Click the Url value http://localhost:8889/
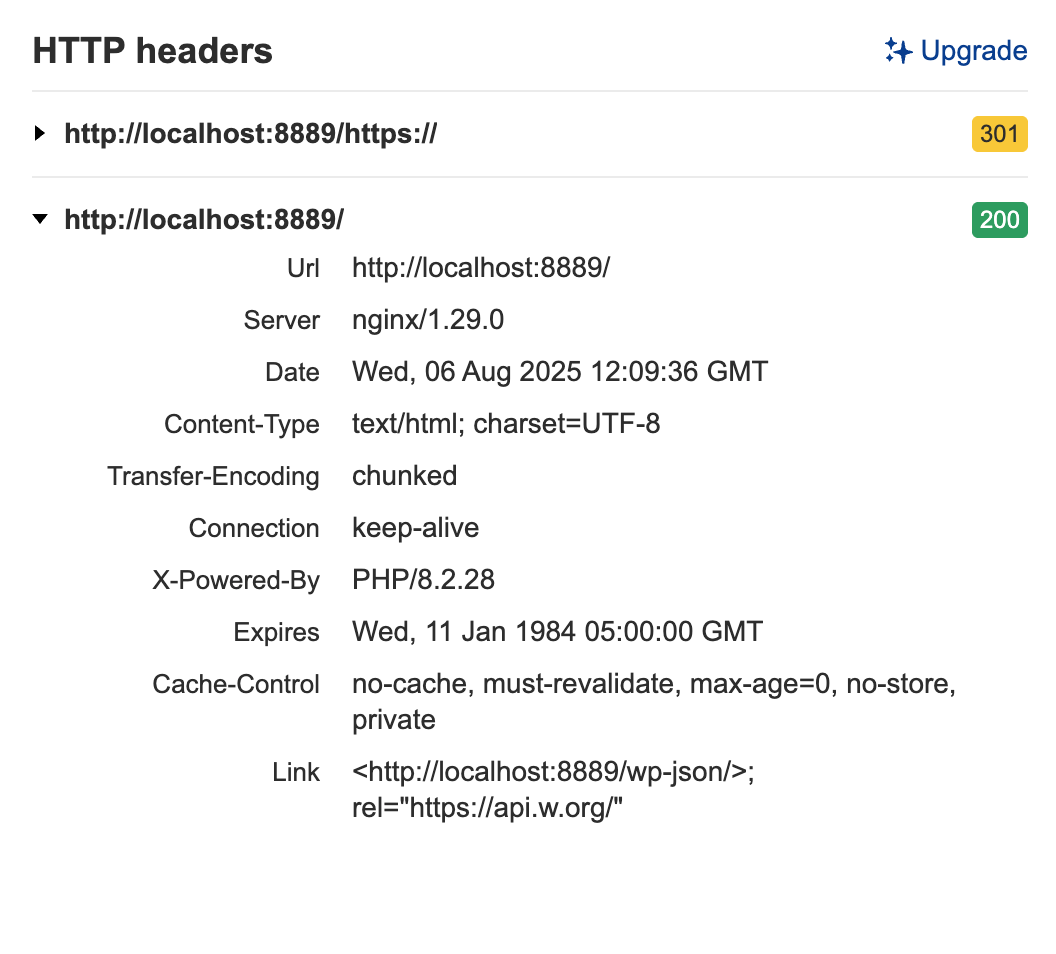 pyautogui.click(x=480, y=268)
